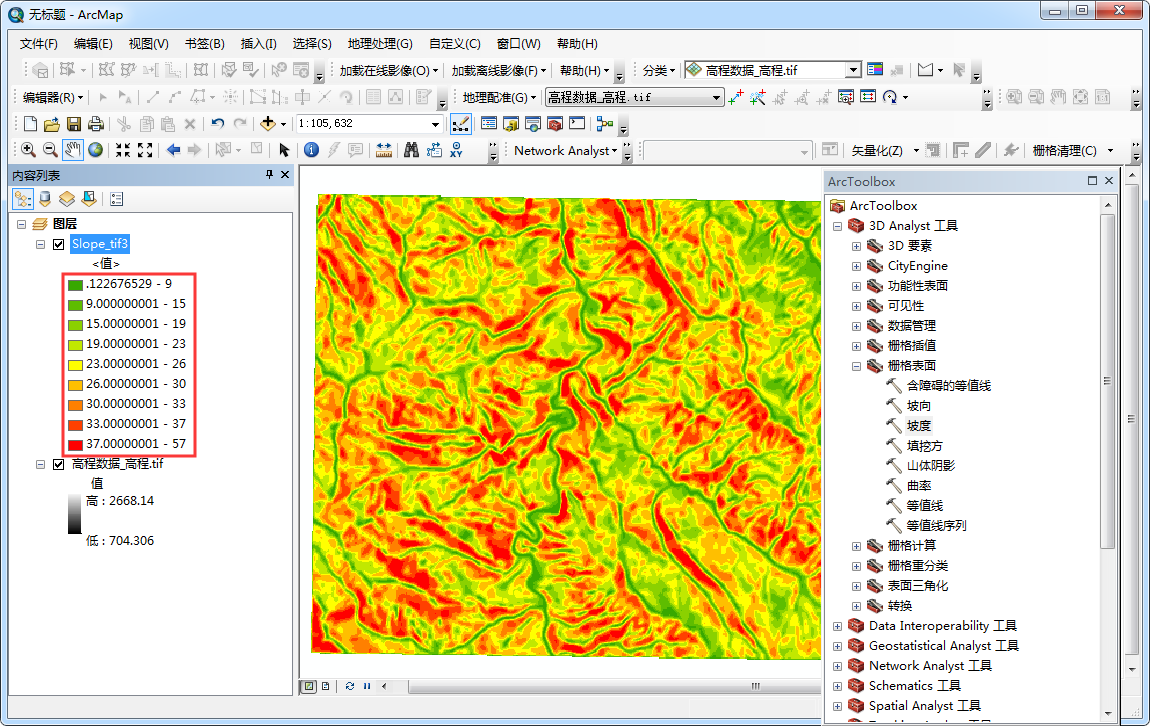Select the Zoom In tool
Image resolution: width=1150 pixels, height=726 pixels.
[28, 150]
